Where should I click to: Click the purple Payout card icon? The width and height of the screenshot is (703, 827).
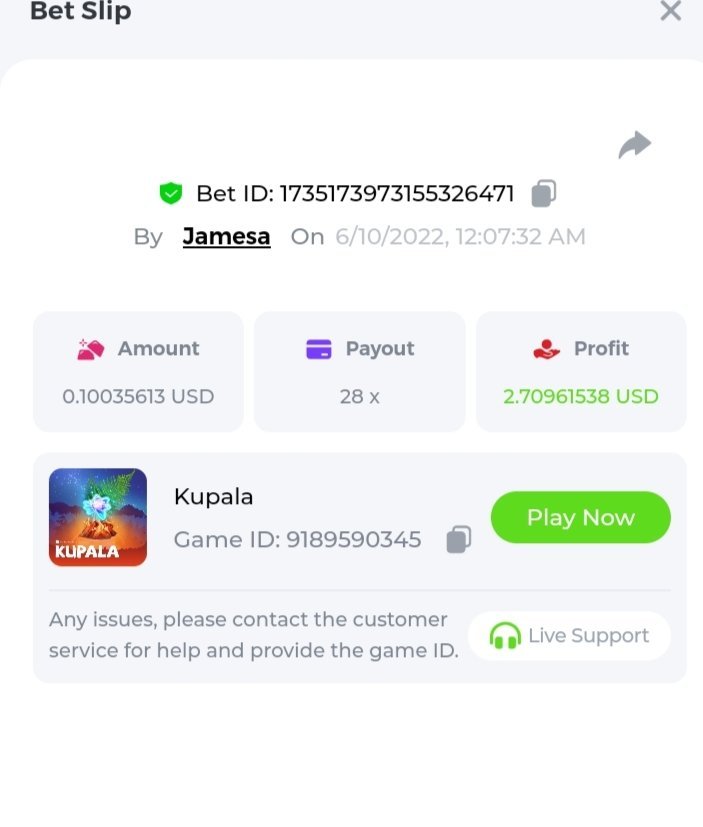[x=318, y=349]
